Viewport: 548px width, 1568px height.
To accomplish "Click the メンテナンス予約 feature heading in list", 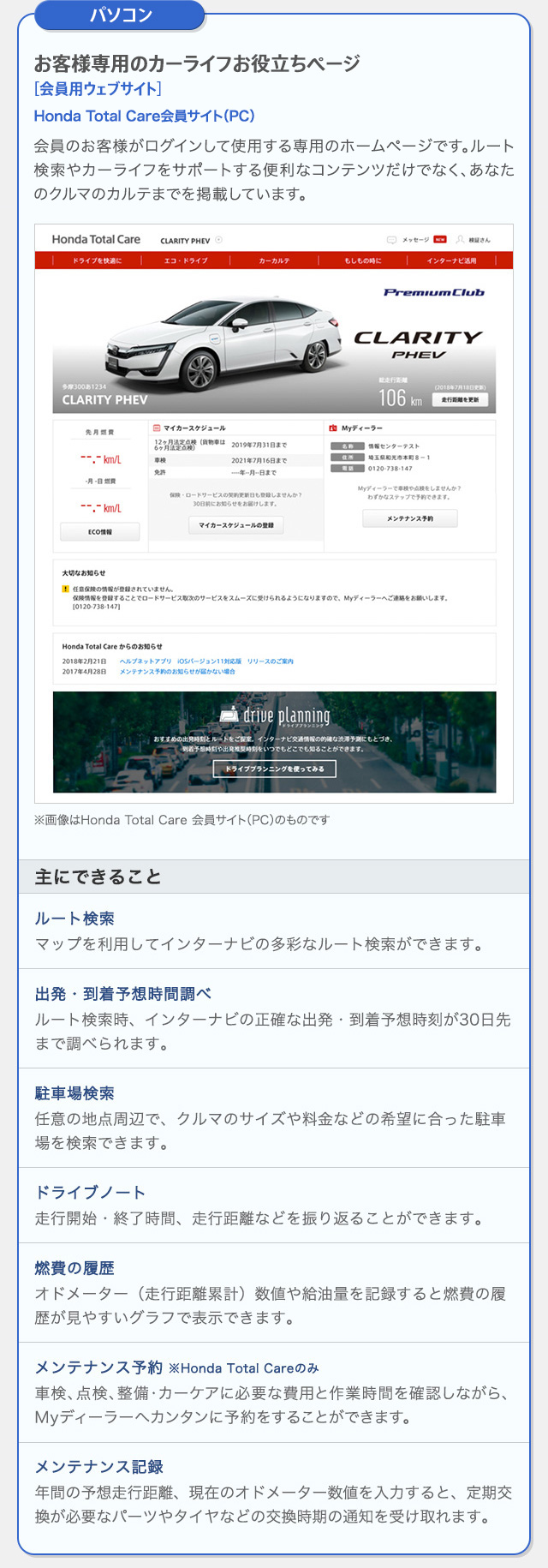I will pos(98,1367).
